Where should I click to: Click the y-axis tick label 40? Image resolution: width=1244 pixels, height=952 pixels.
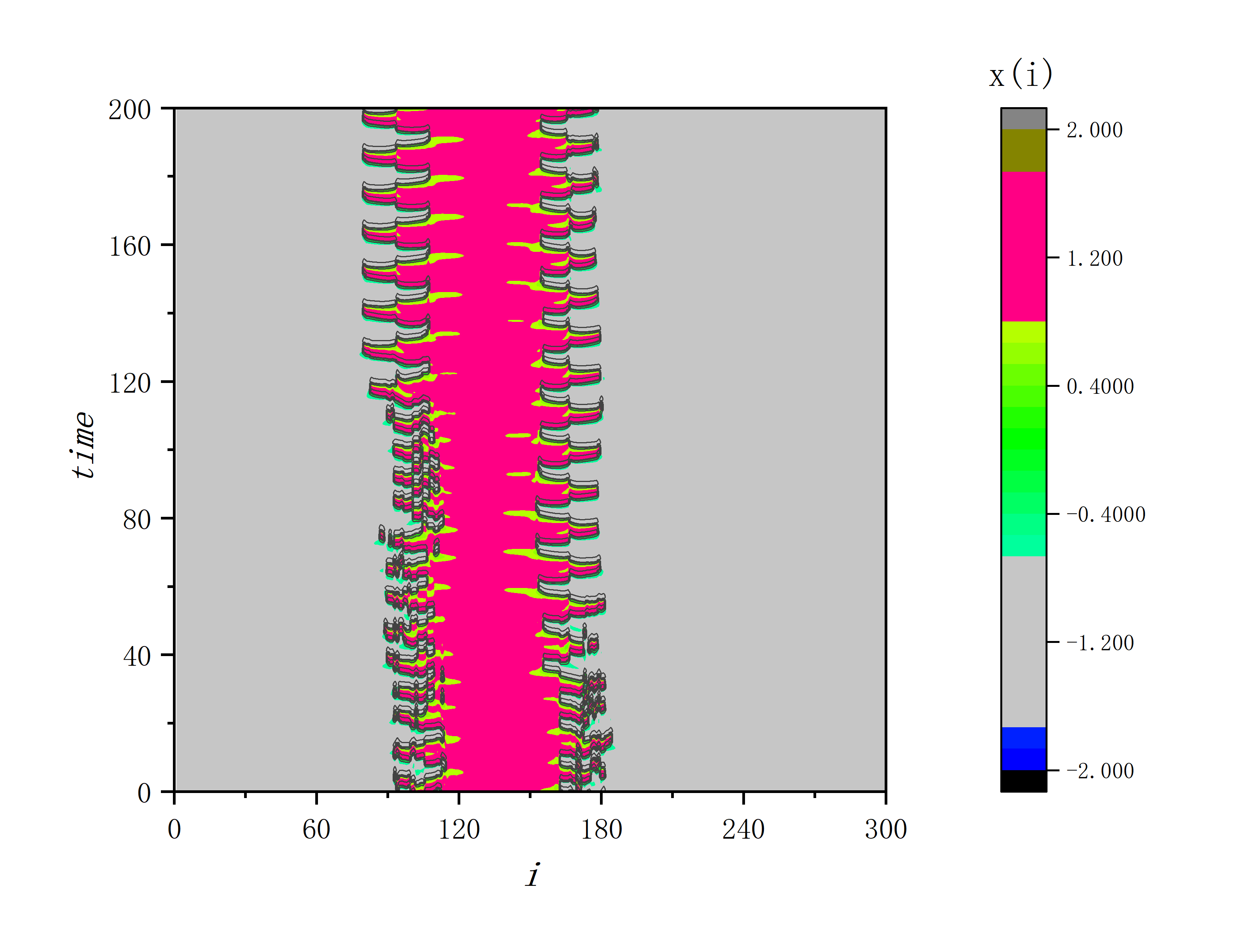pyautogui.click(x=137, y=657)
